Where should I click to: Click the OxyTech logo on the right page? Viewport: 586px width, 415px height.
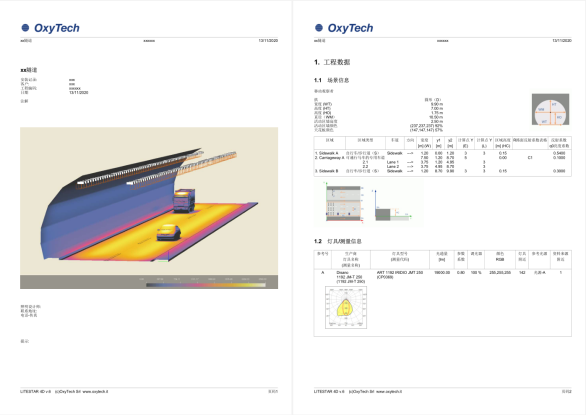(344, 28)
